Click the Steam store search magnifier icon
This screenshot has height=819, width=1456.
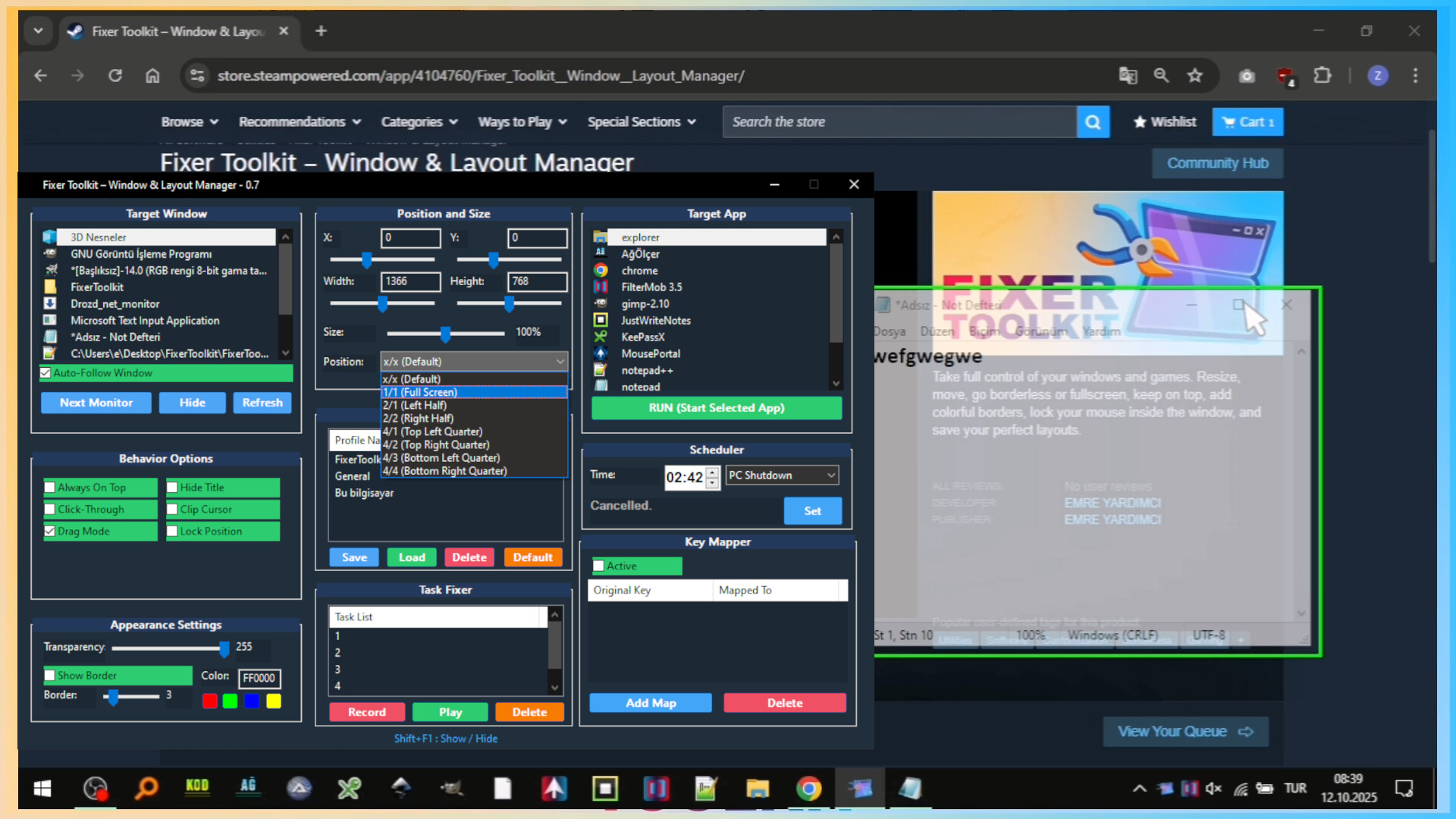[1093, 122]
